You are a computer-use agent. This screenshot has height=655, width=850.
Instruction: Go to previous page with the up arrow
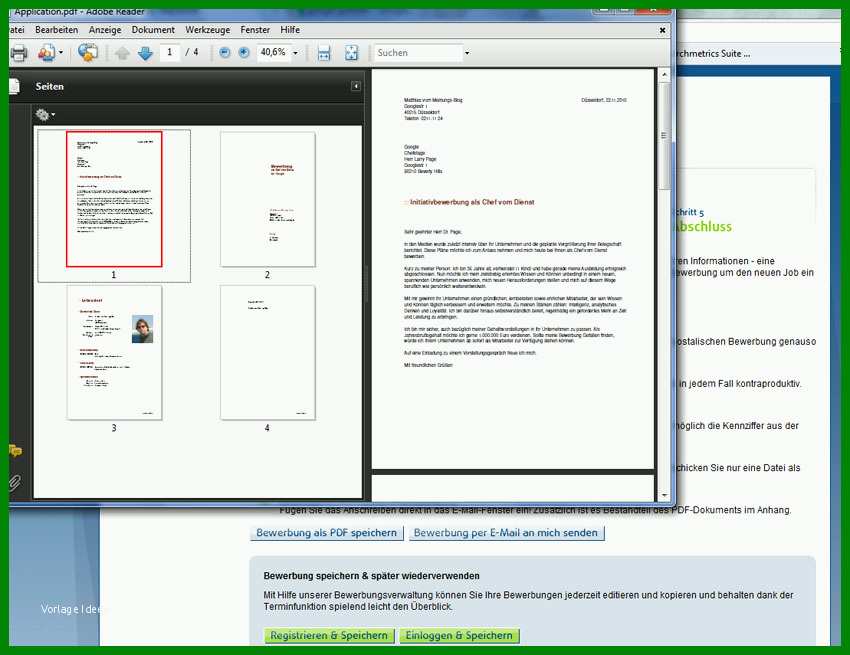coord(123,53)
